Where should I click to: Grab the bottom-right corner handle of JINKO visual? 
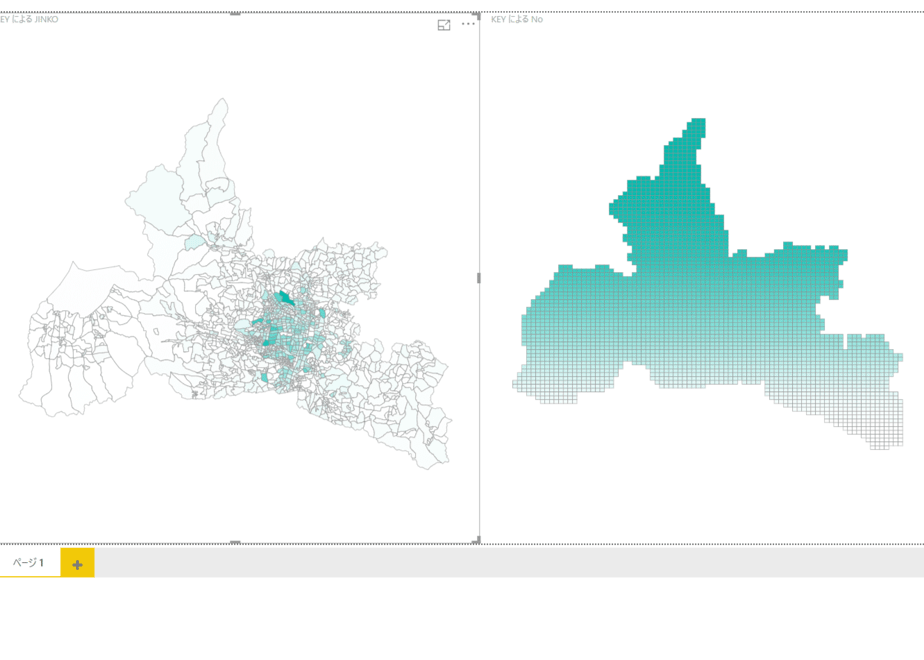click(477, 540)
